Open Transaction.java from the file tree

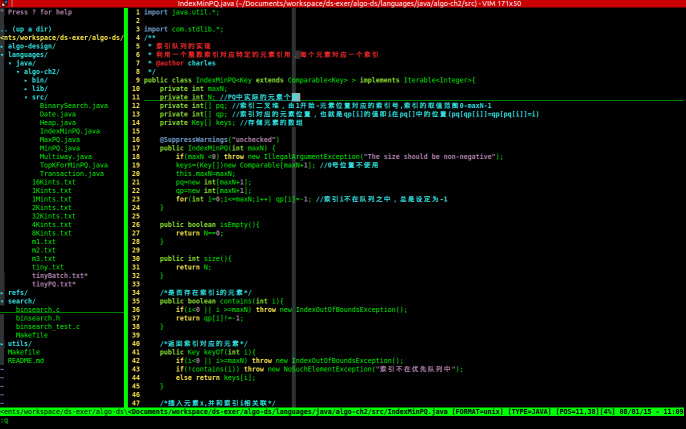pos(72,174)
